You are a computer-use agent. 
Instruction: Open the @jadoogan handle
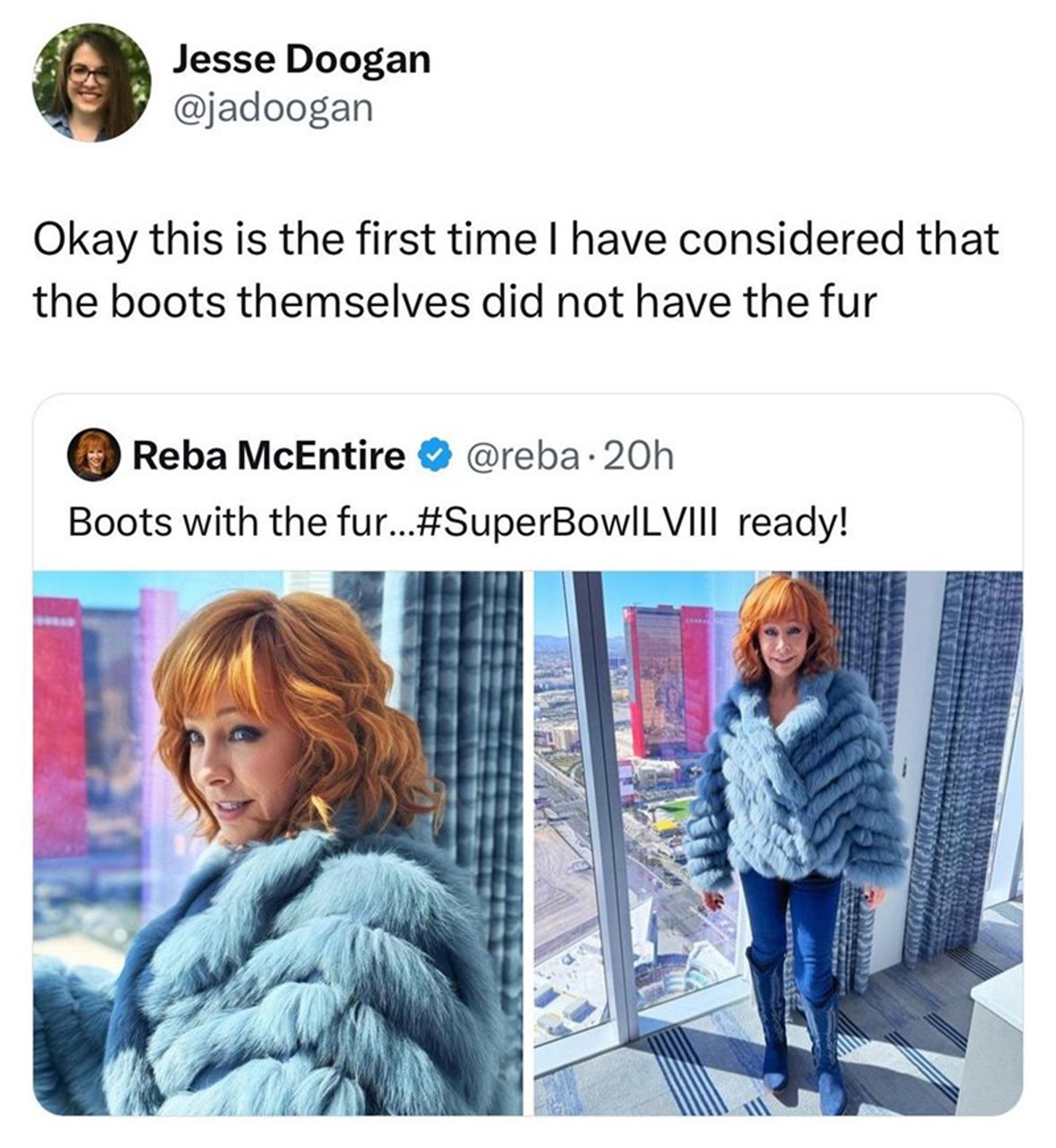click(272, 108)
